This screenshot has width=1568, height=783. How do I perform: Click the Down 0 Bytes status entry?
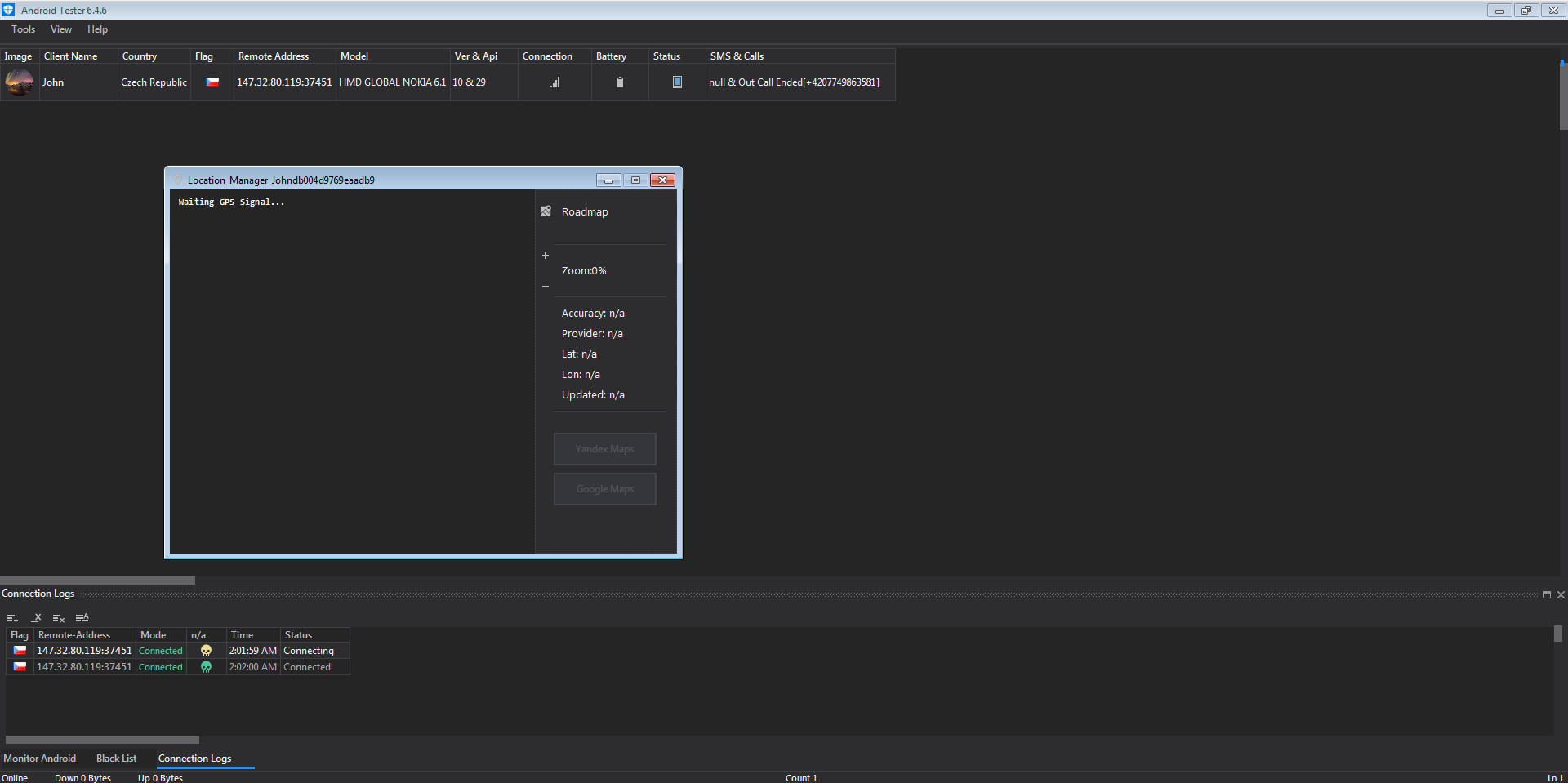coord(82,778)
